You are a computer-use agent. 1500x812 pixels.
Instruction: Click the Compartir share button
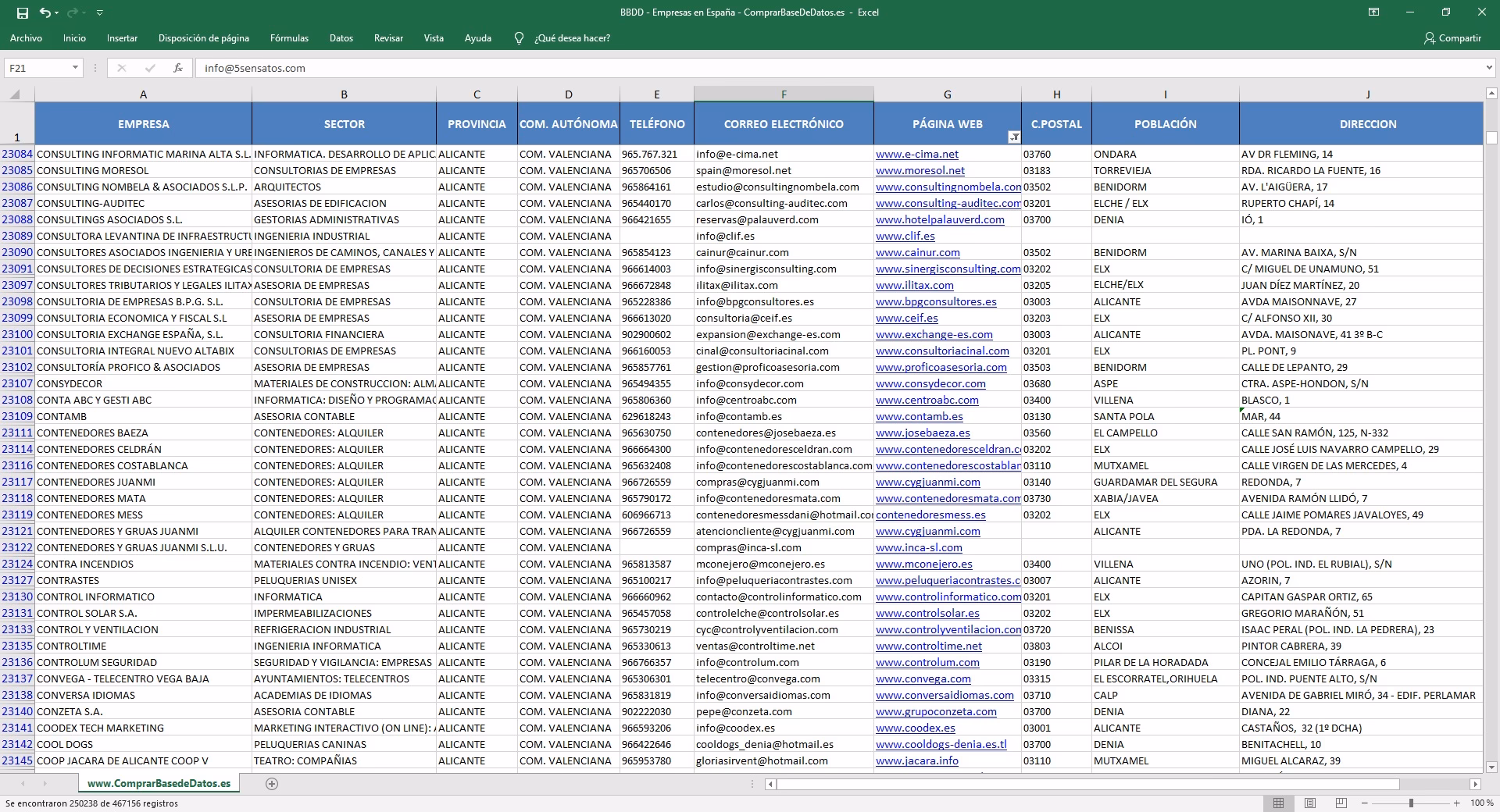pos(1453,38)
